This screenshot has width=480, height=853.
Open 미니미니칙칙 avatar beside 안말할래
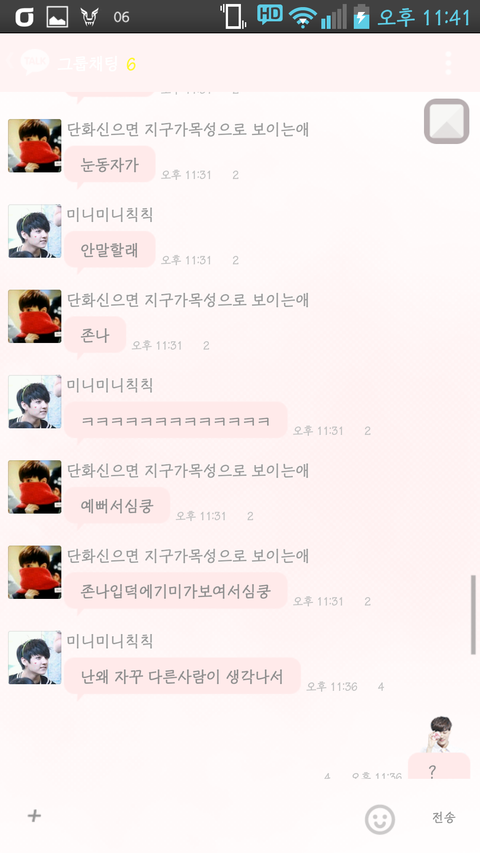pos(34,231)
